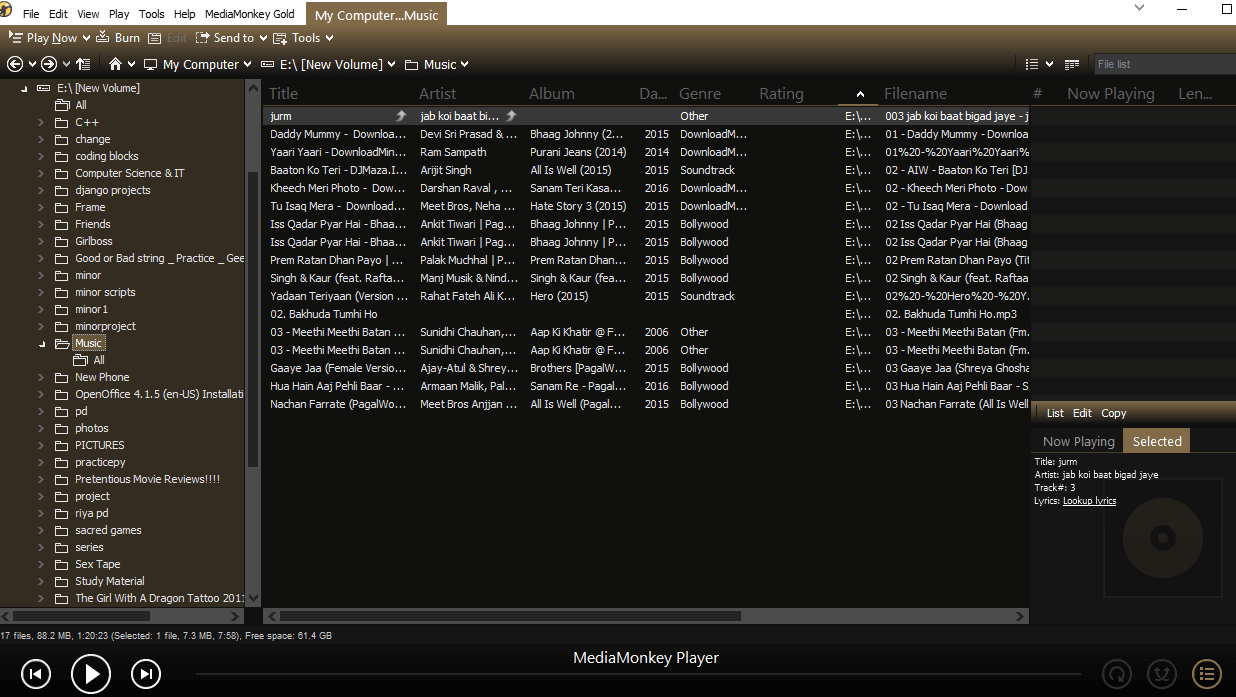The width and height of the screenshot is (1236, 697).
Task: Switch to the Now Playing tab
Action: click(1078, 441)
